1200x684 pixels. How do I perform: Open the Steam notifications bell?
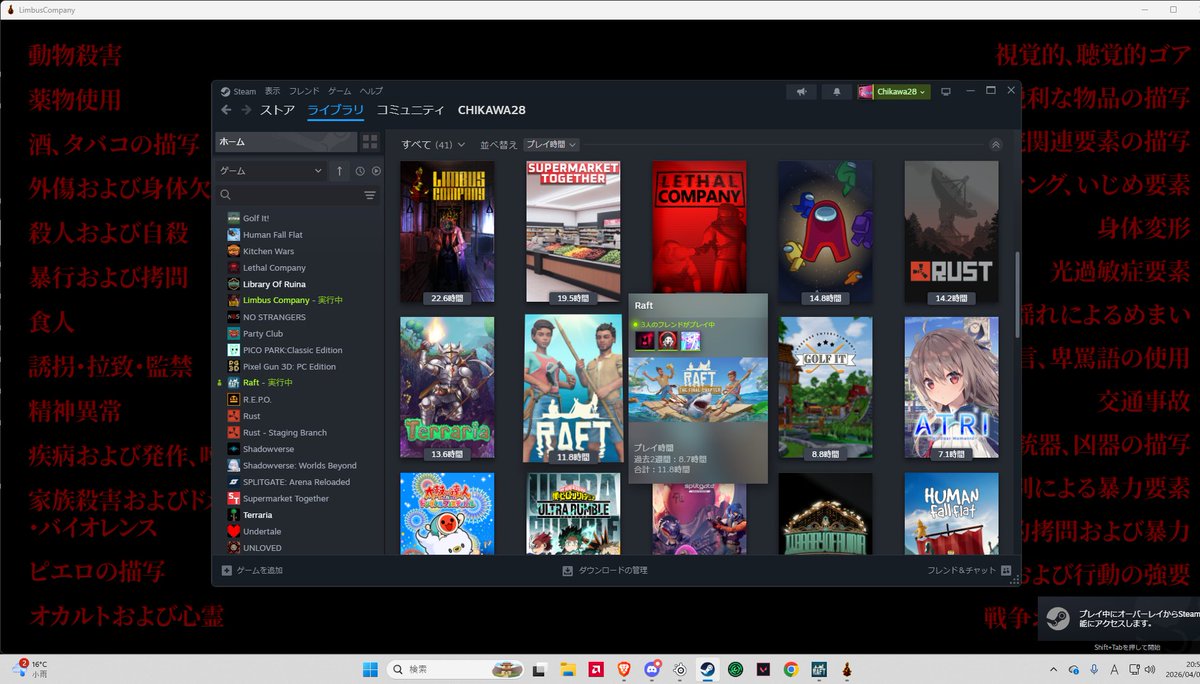(837, 91)
